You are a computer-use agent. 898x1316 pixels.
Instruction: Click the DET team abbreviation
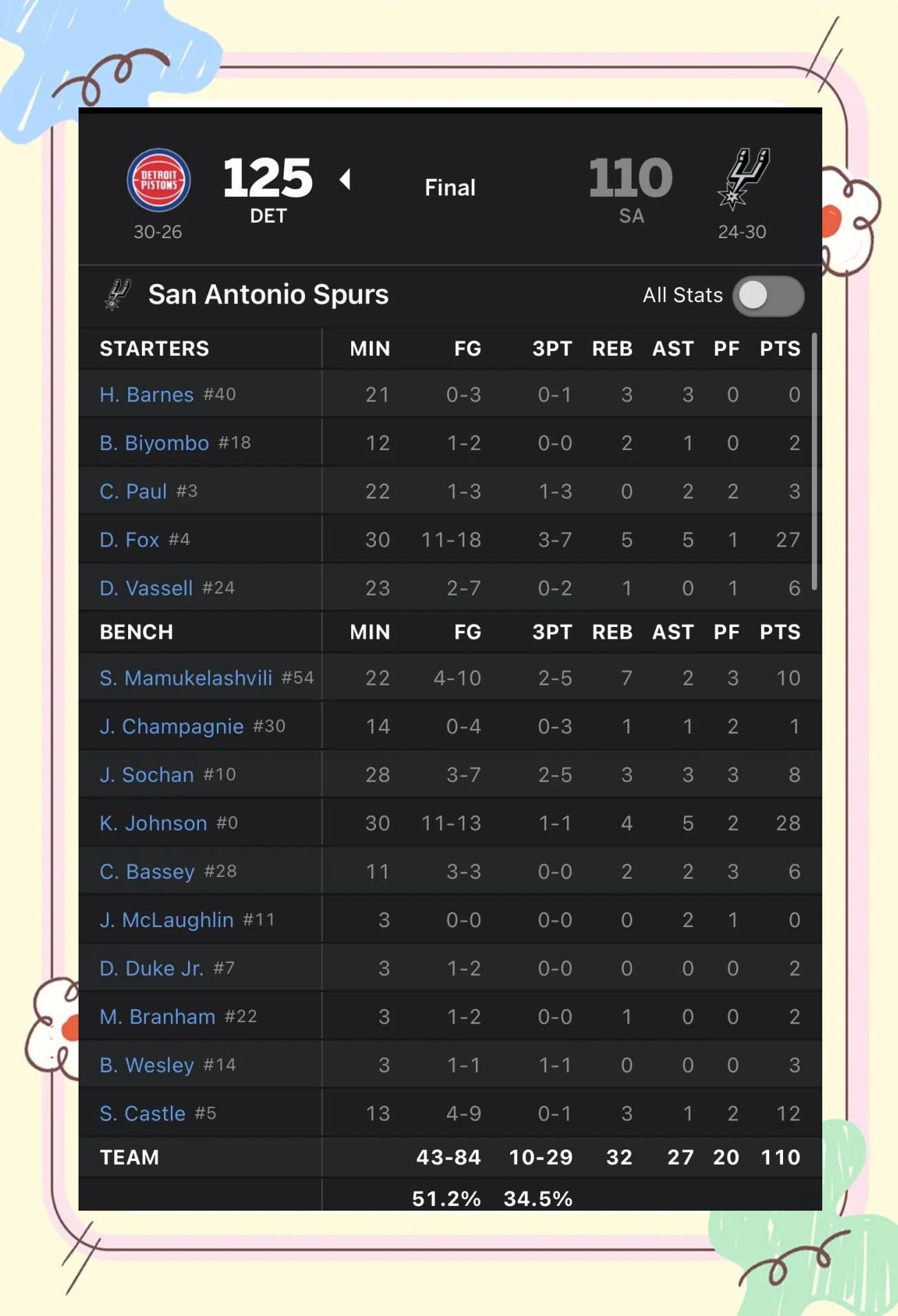click(268, 216)
